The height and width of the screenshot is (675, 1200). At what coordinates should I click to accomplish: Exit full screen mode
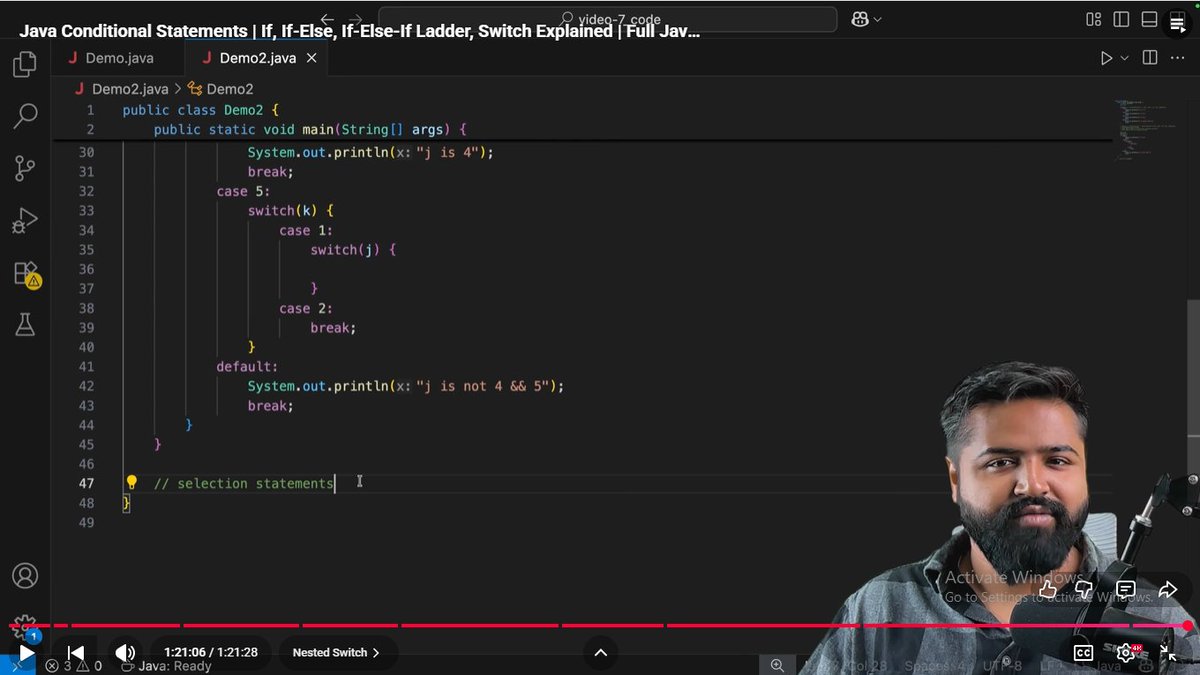[1168, 653]
